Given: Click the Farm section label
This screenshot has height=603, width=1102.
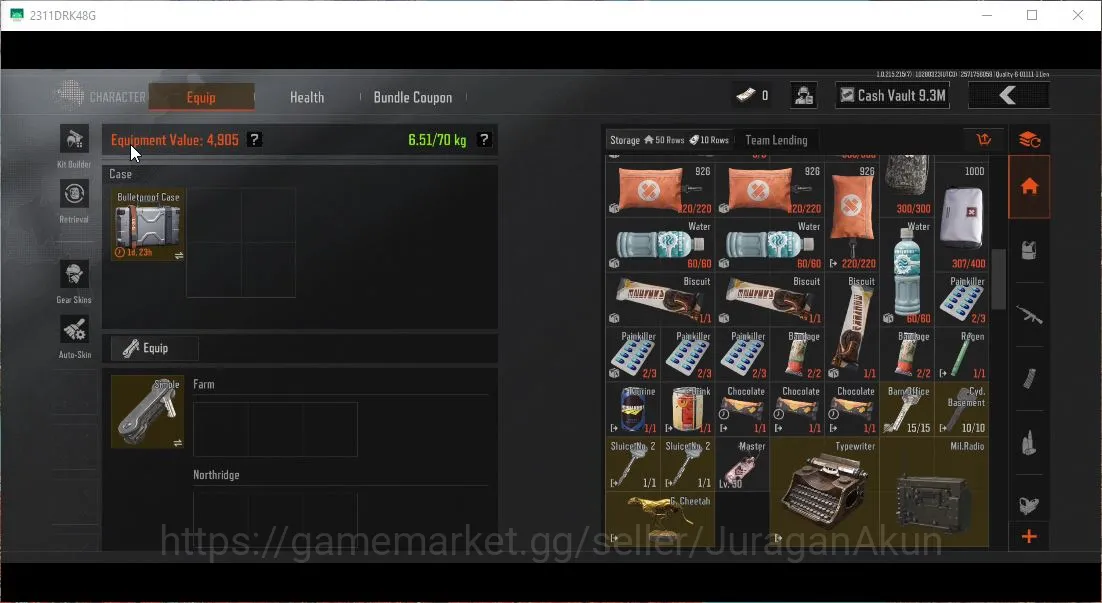Looking at the screenshot, I should pyautogui.click(x=204, y=384).
